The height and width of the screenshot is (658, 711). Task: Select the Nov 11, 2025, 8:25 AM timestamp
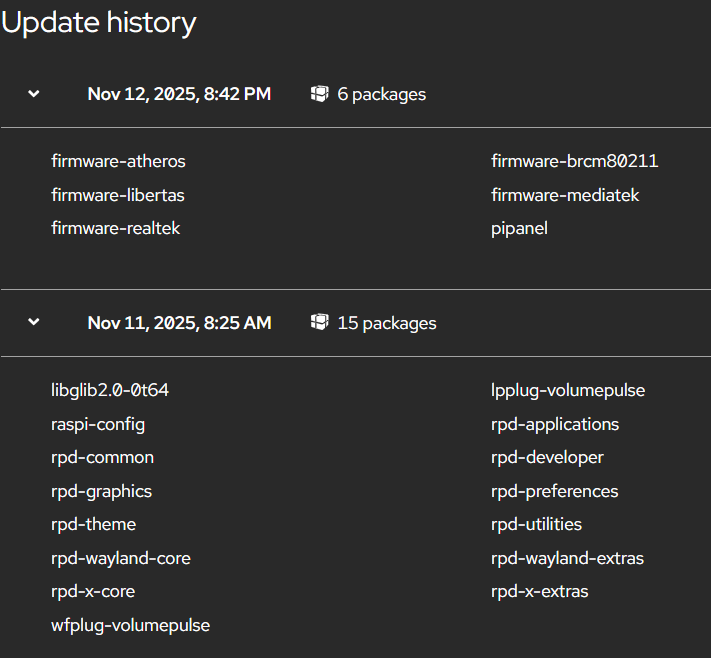[179, 323]
